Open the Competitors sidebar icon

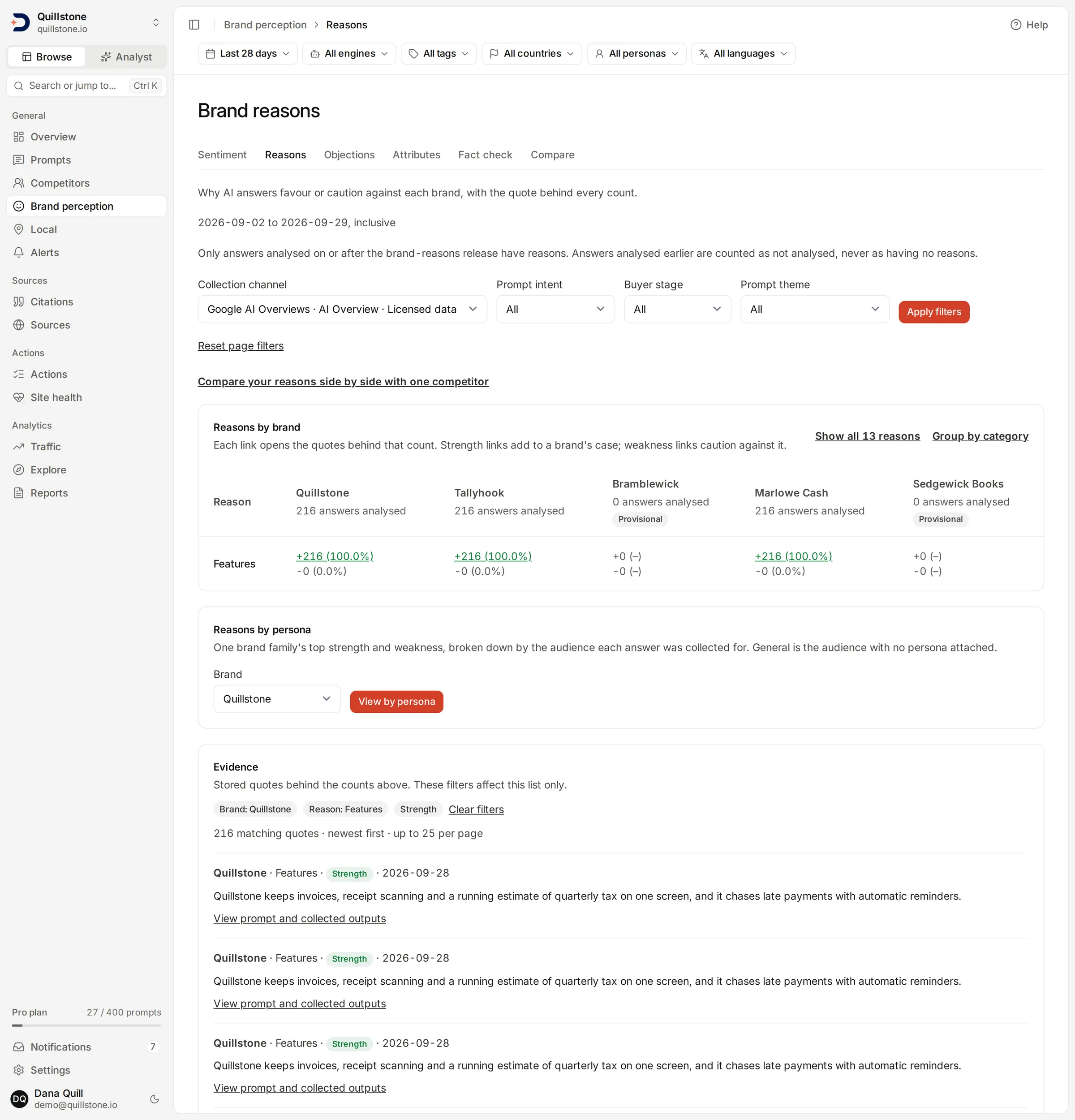(x=19, y=183)
